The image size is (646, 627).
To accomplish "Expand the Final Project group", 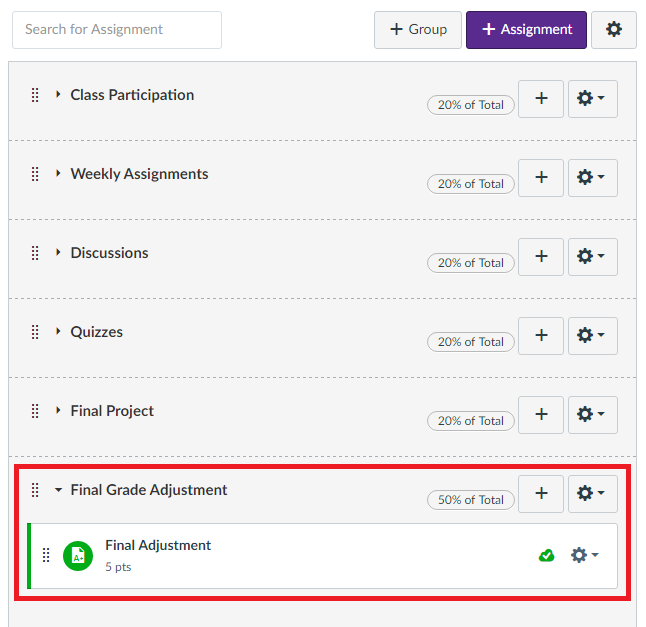I will [58, 411].
